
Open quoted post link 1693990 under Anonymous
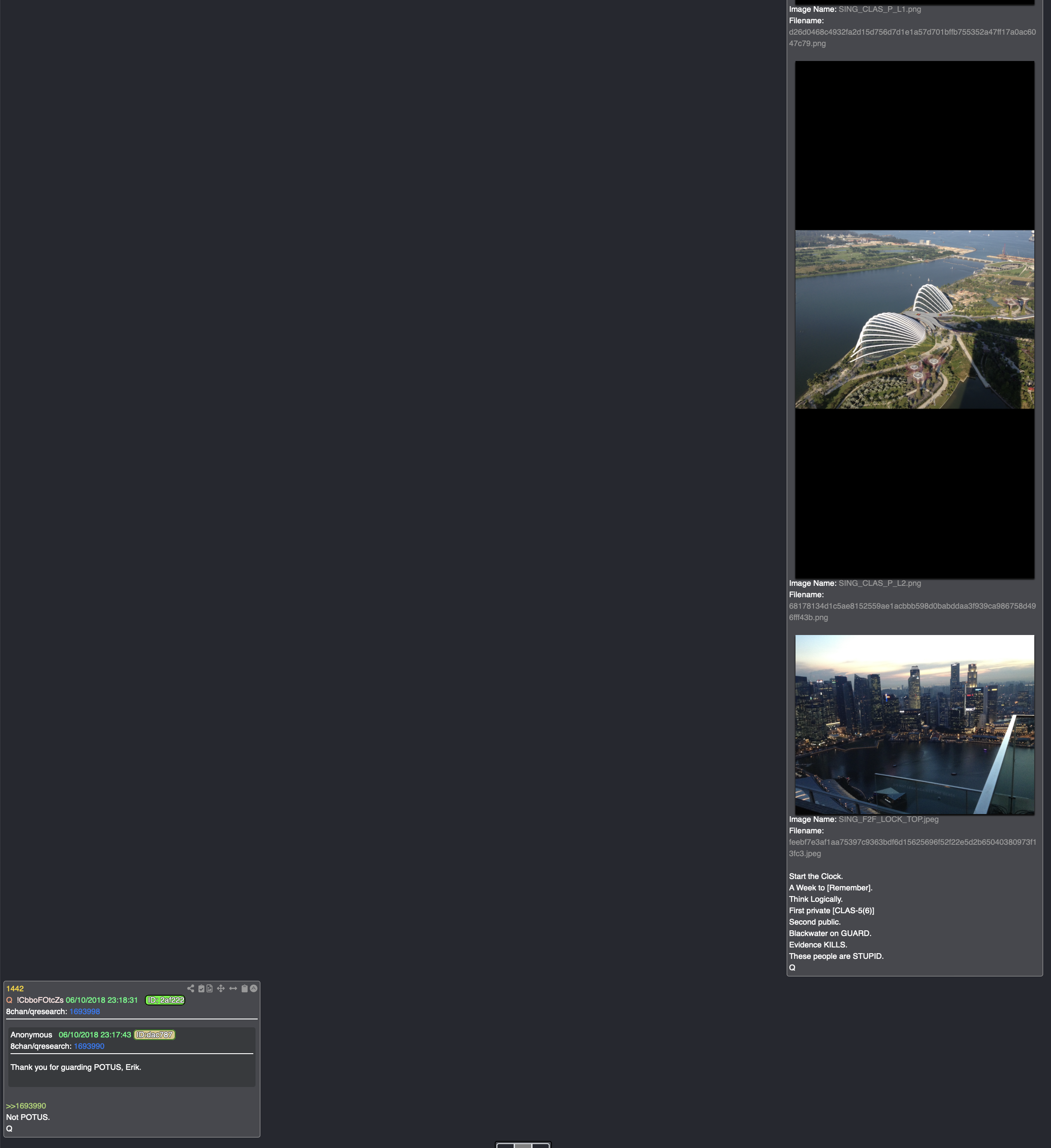pyautogui.click(x=90, y=1046)
